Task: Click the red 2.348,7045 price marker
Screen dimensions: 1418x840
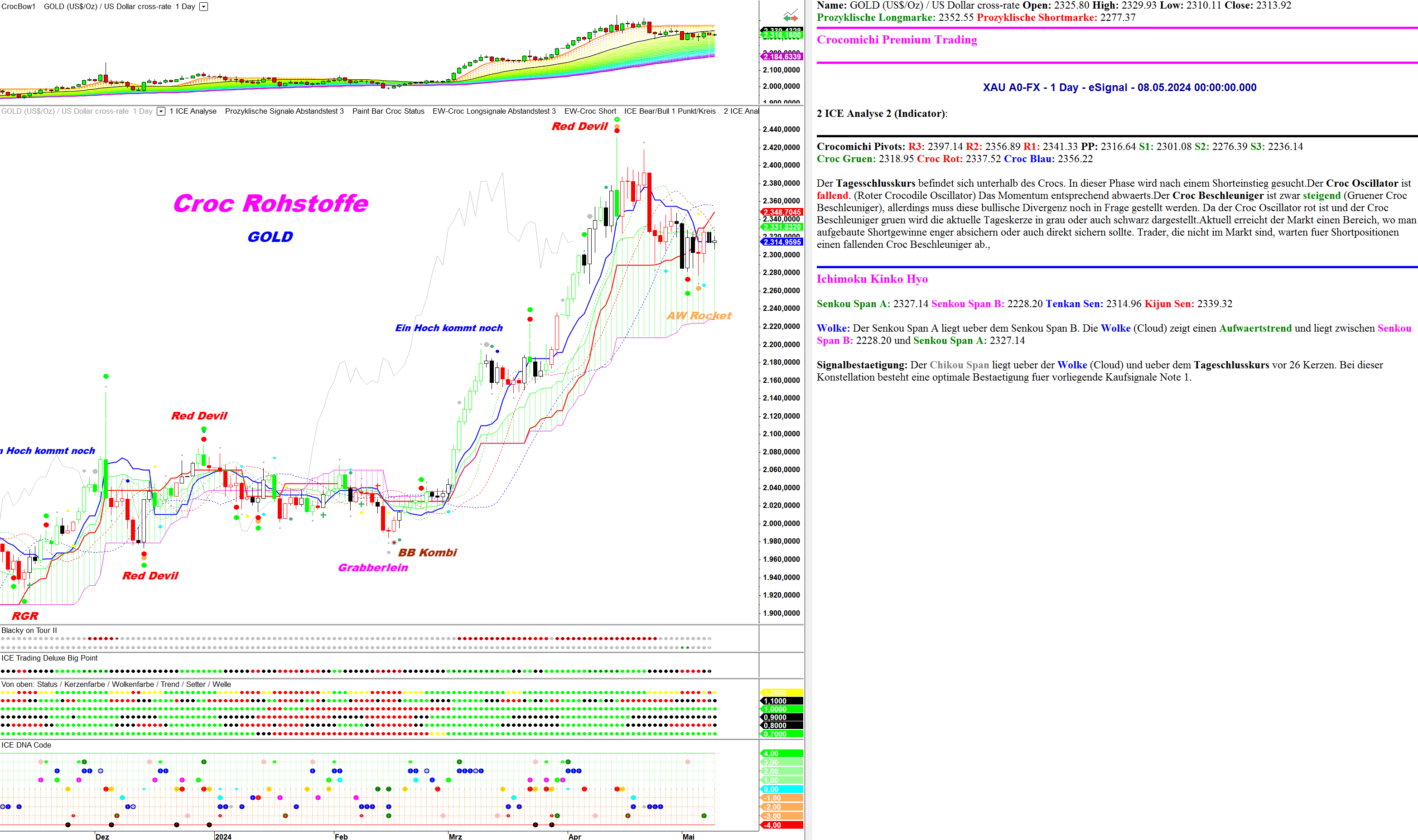Action: (x=782, y=212)
